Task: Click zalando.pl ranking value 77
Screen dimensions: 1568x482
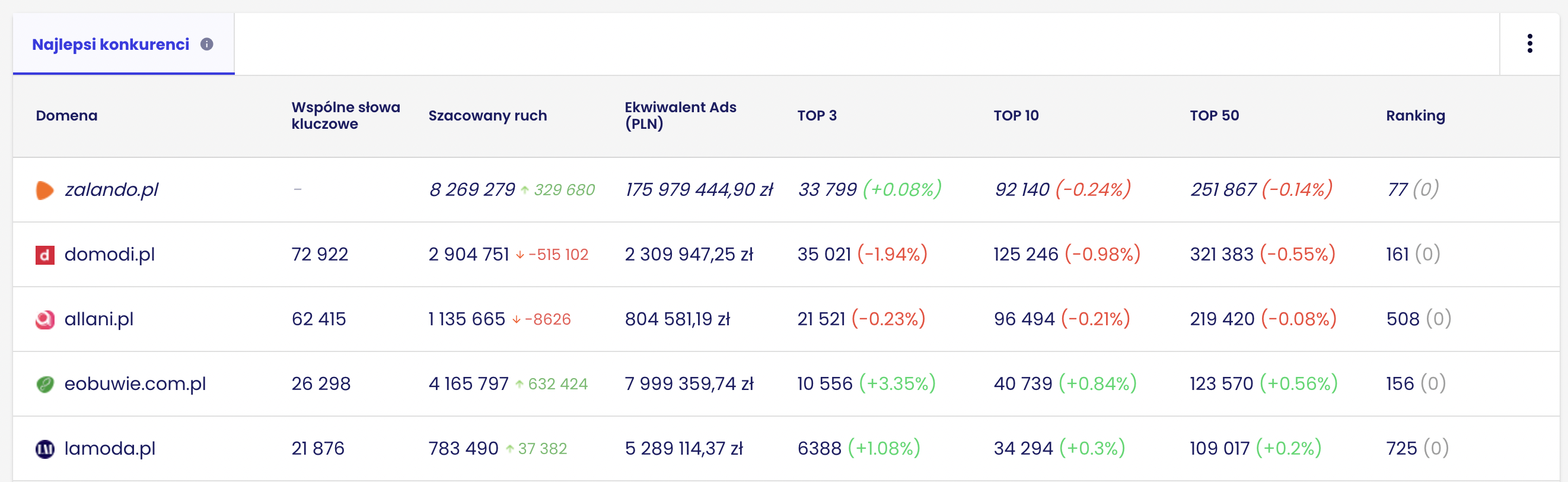Action: [x=1398, y=189]
